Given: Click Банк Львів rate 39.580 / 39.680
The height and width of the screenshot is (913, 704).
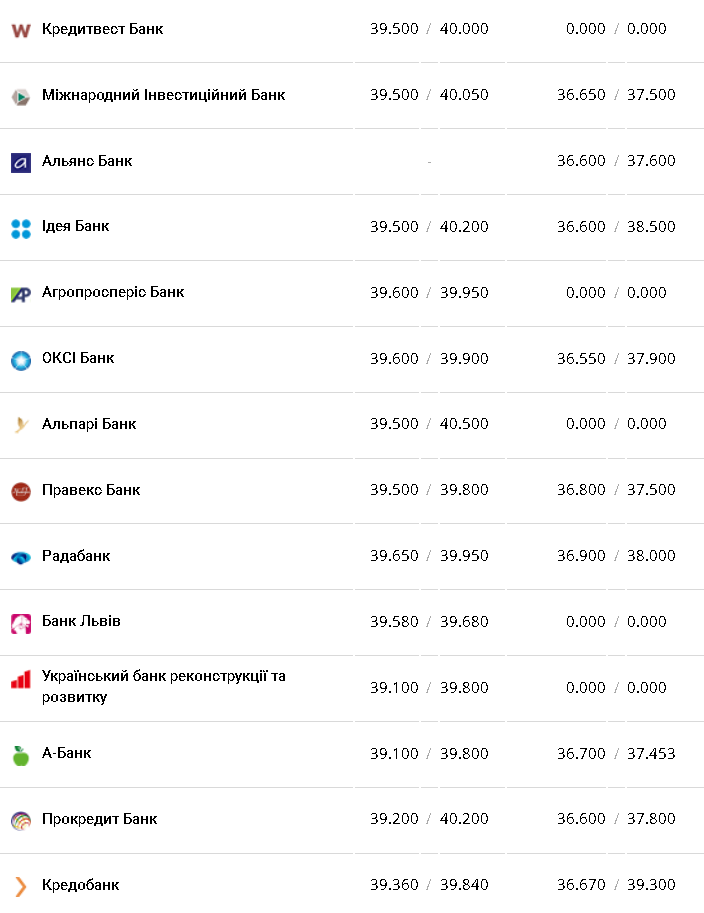Looking at the screenshot, I should point(429,622).
